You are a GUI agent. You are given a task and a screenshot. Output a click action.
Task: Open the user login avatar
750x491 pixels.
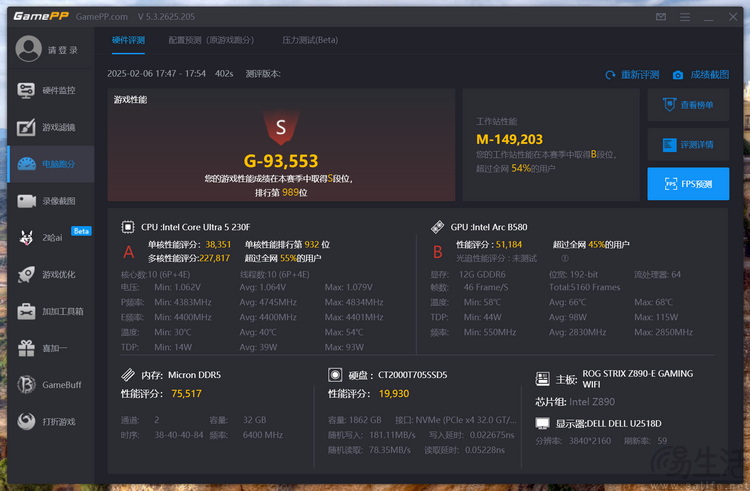coord(28,48)
